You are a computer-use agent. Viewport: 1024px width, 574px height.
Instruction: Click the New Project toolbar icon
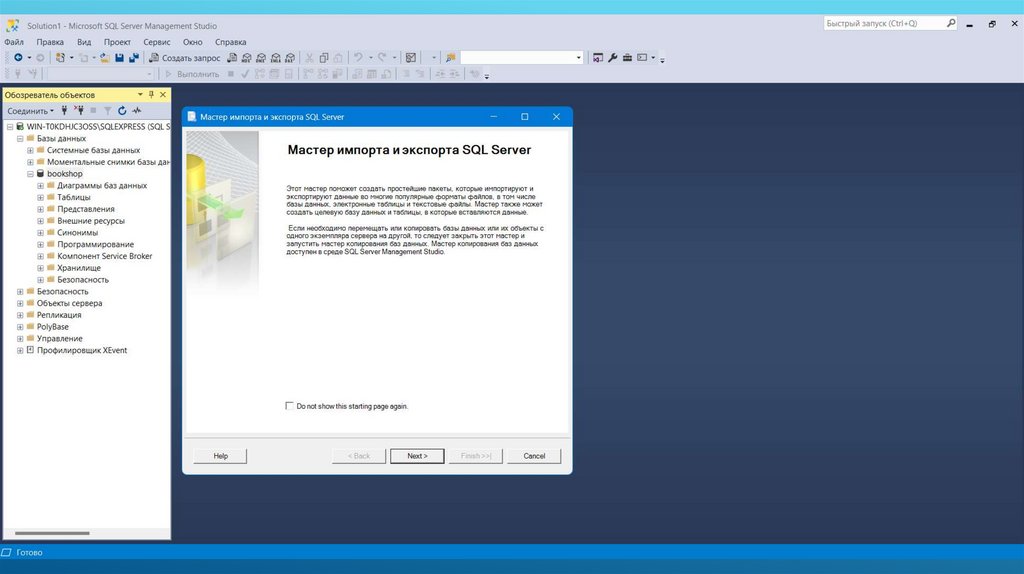(60, 57)
